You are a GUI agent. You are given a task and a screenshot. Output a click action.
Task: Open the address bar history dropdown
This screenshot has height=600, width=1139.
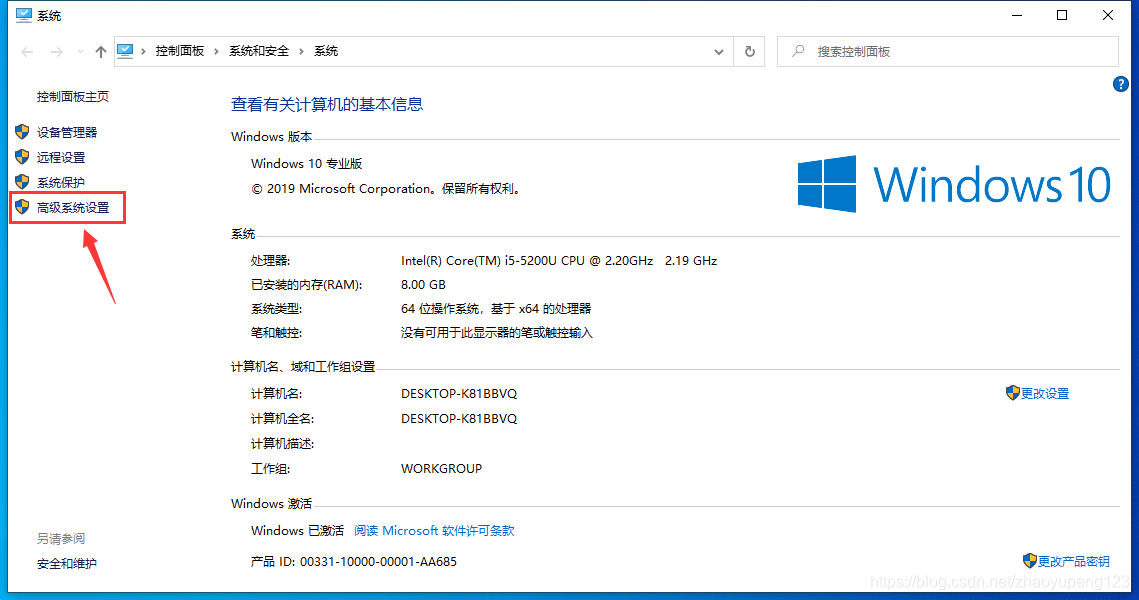tap(718, 52)
